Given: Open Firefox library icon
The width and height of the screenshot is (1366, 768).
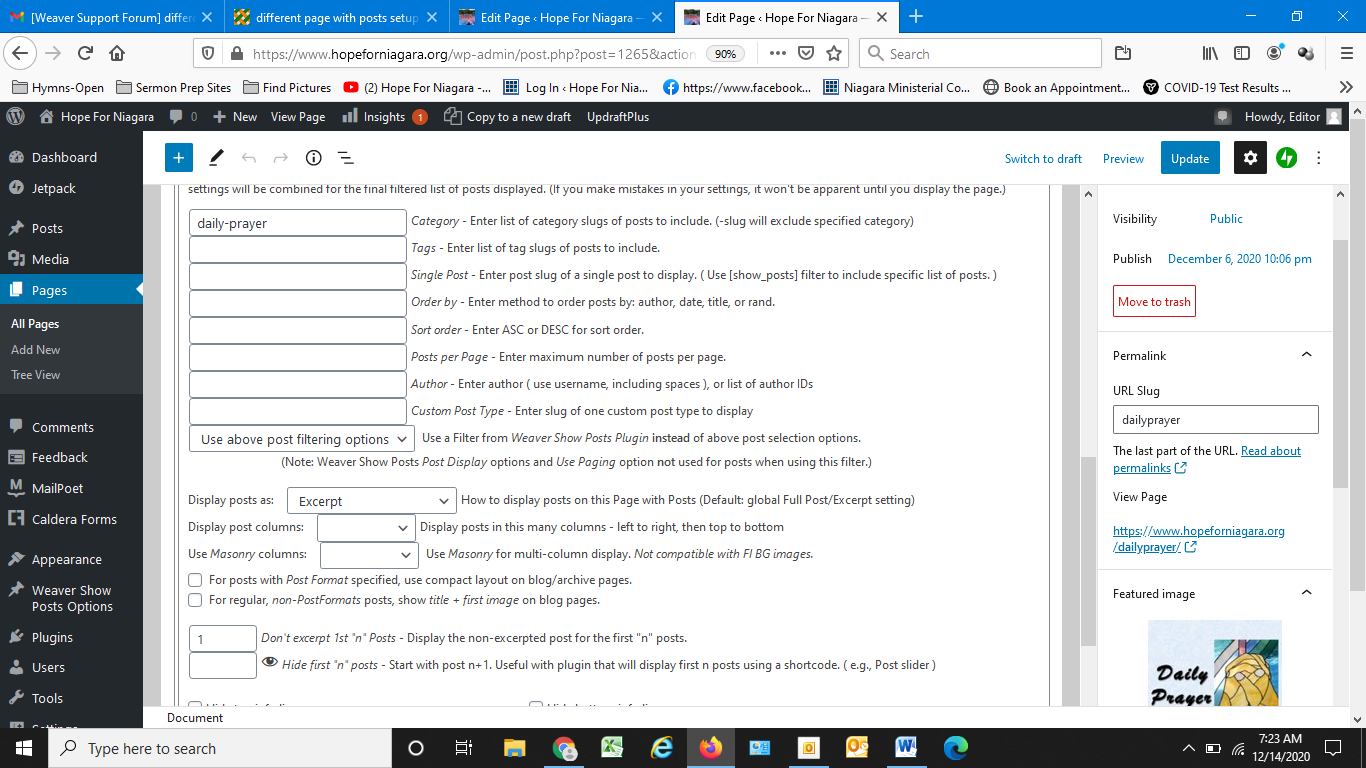Looking at the screenshot, I should (1211, 54).
